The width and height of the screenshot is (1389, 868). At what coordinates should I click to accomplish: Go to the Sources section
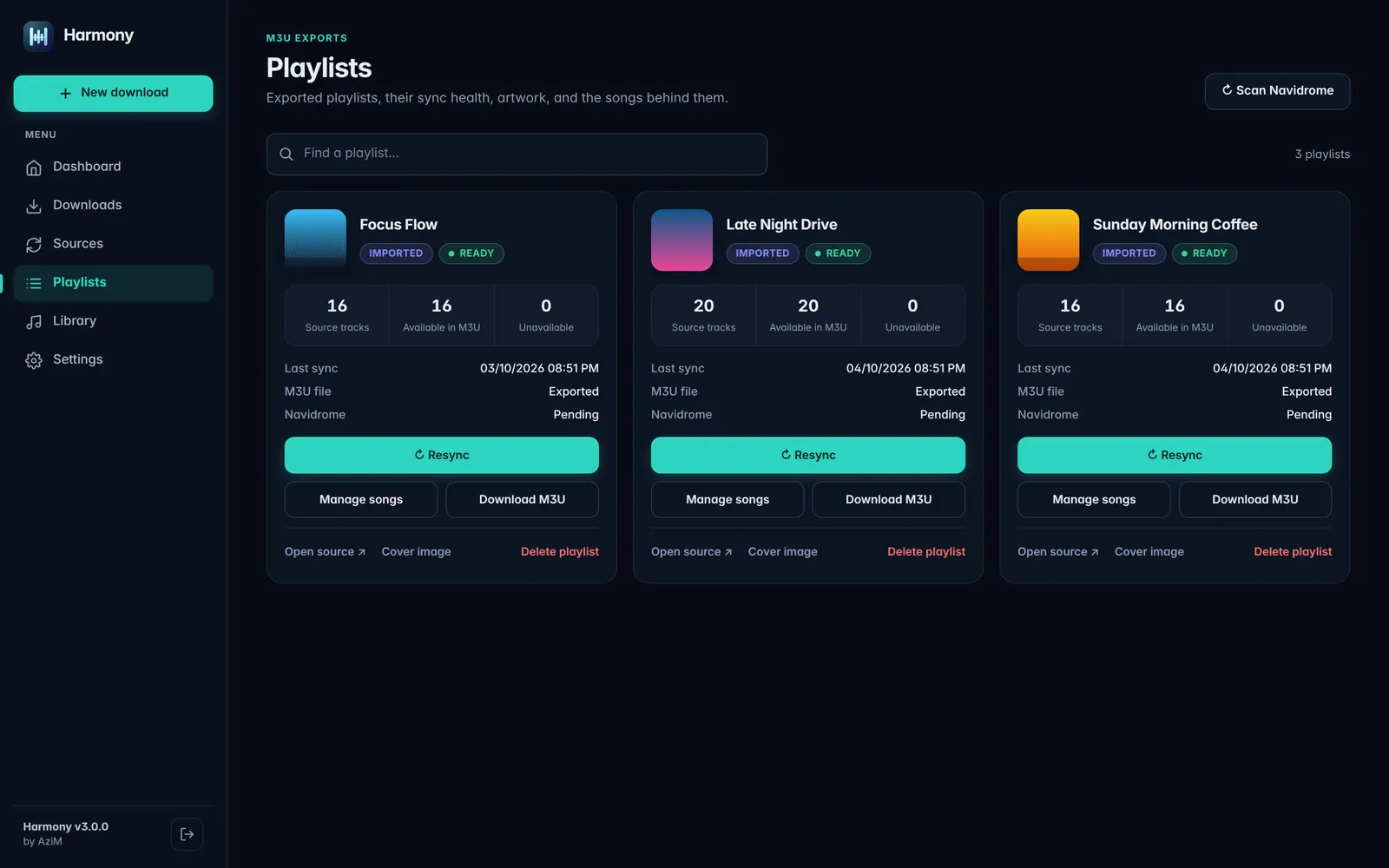[113, 244]
